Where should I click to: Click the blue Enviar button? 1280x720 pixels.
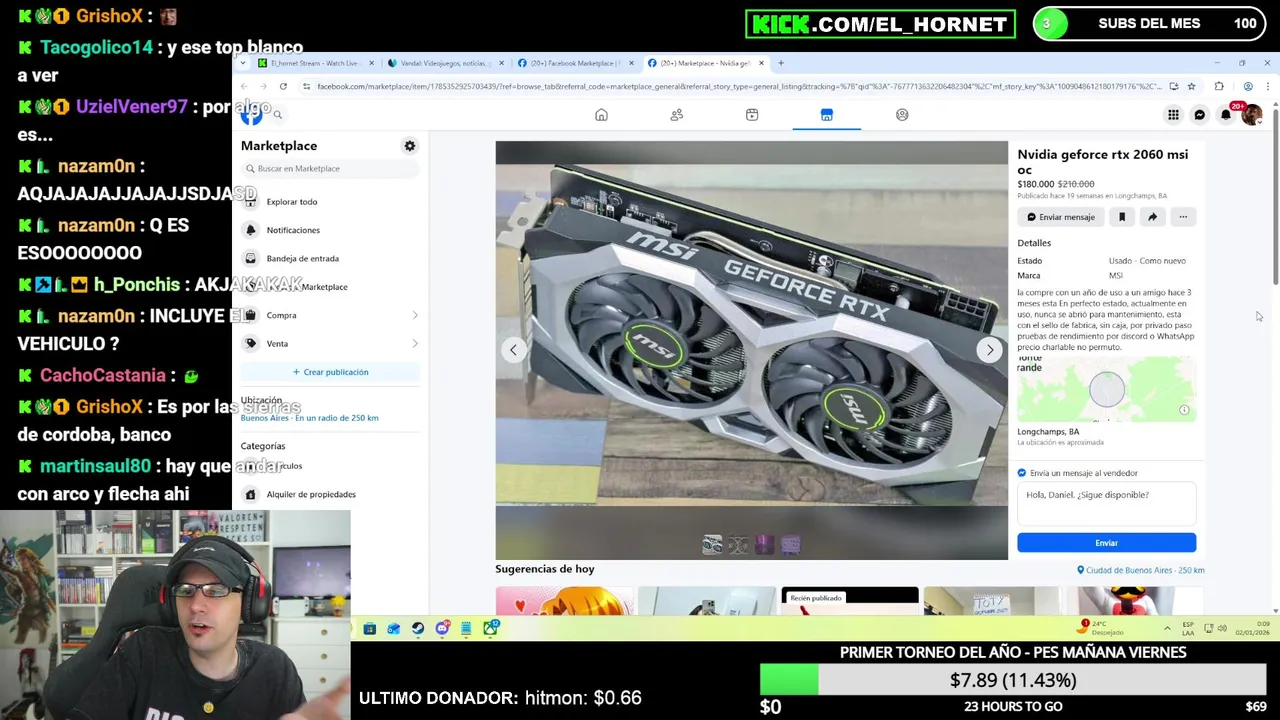click(1106, 543)
